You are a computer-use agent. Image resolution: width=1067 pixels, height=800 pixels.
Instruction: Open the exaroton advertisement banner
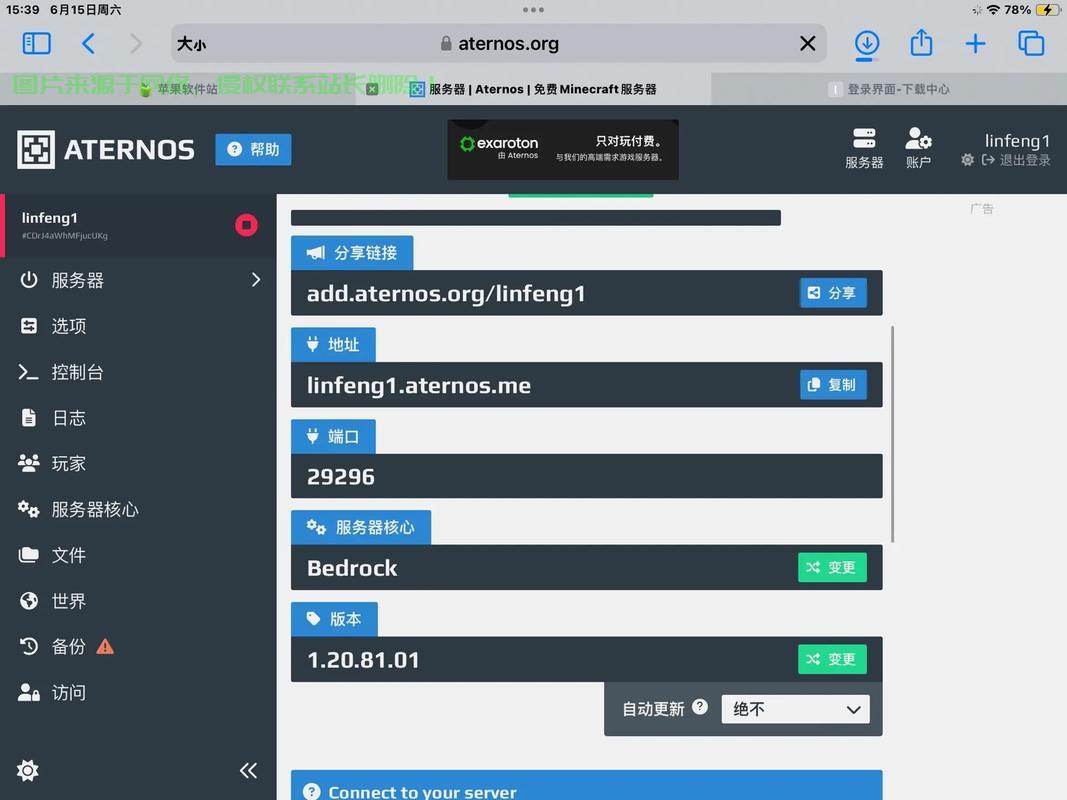tap(563, 150)
